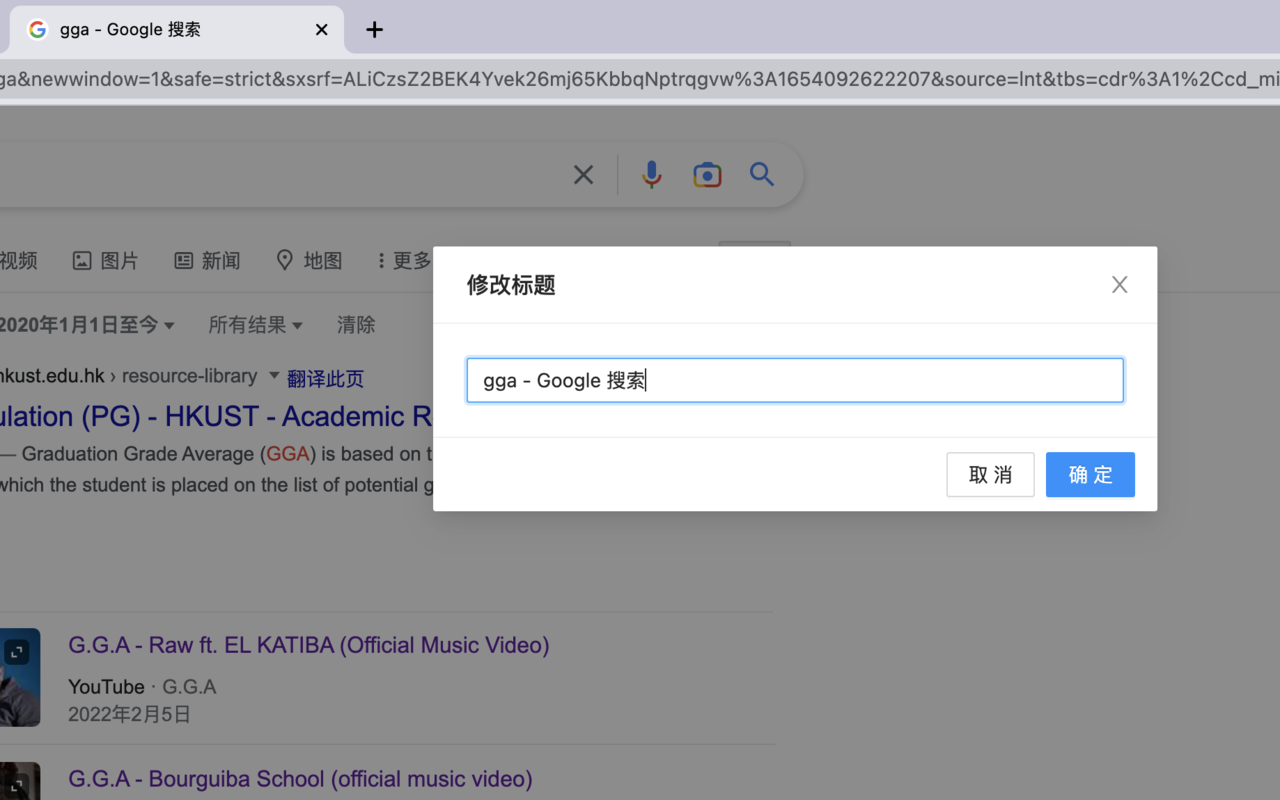This screenshot has height=800, width=1280.
Task: Switch to 地图 maps results tab
Action: [309, 261]
